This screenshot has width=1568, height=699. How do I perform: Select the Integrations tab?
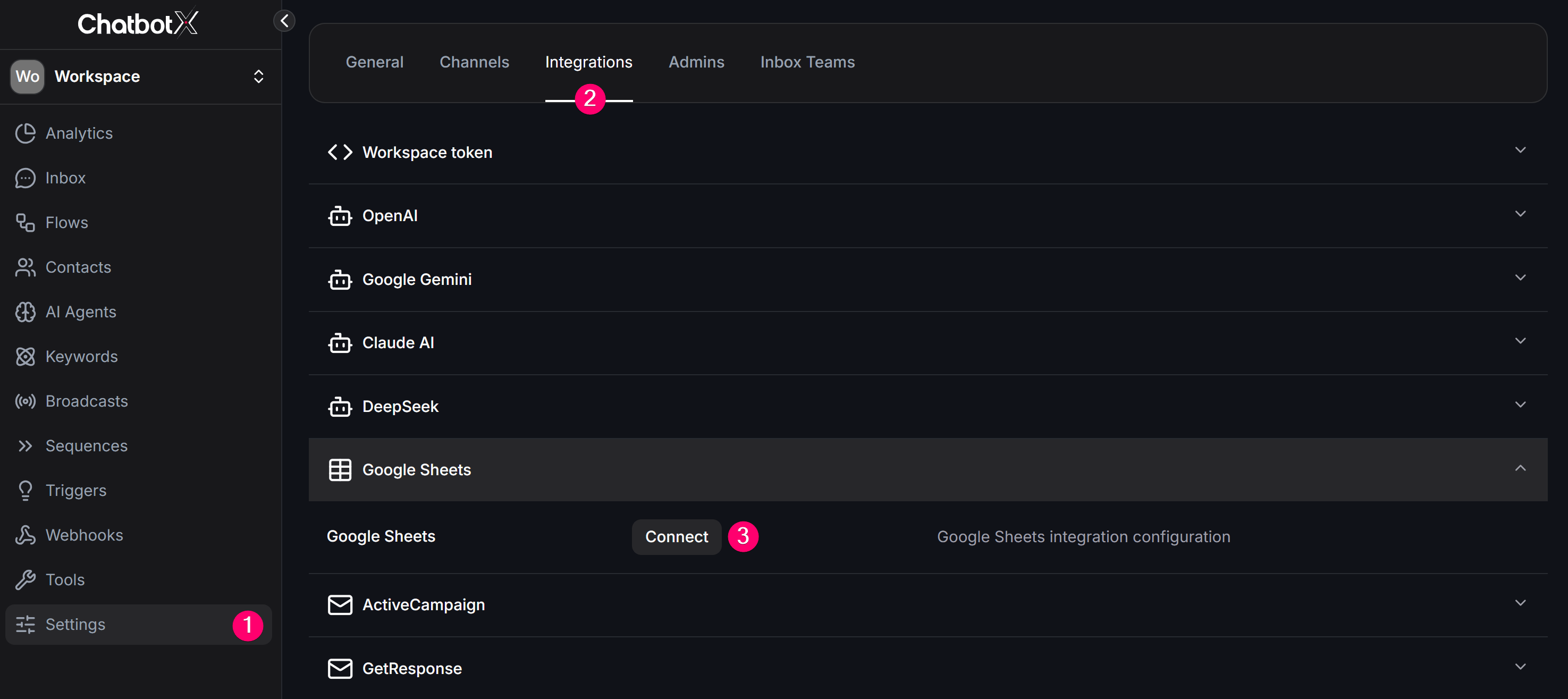[x=588, y=62]
